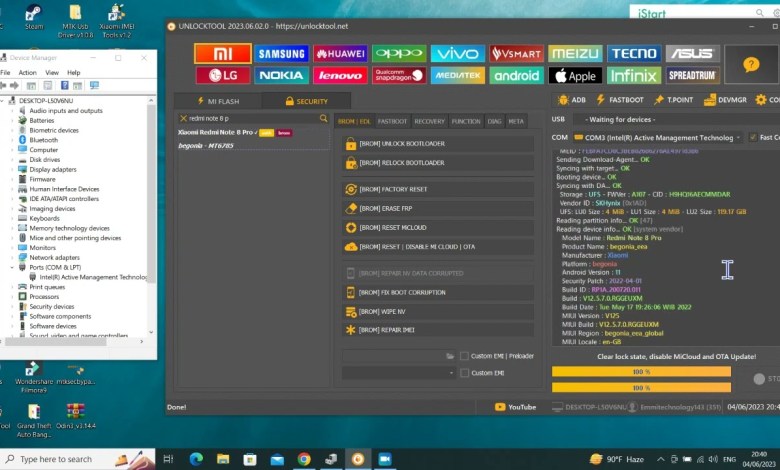Switch to the FUNCTION tab

(x=466, y=121)
